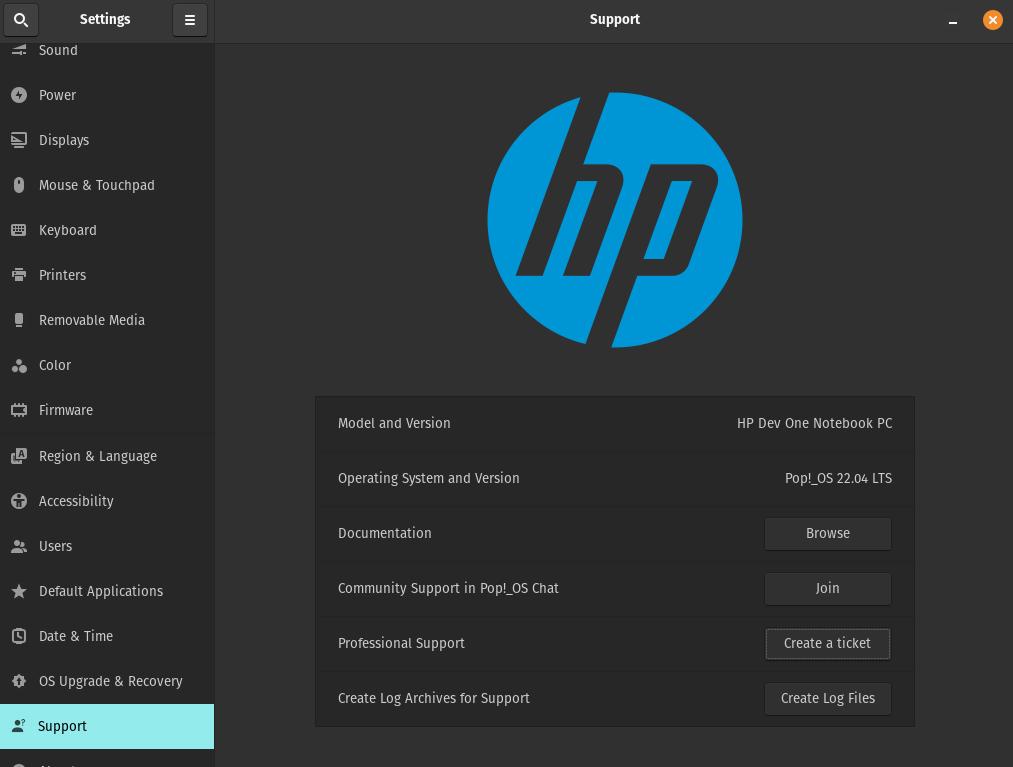
Task: Click the Accessibility person icon
Action: pos(19,501)
